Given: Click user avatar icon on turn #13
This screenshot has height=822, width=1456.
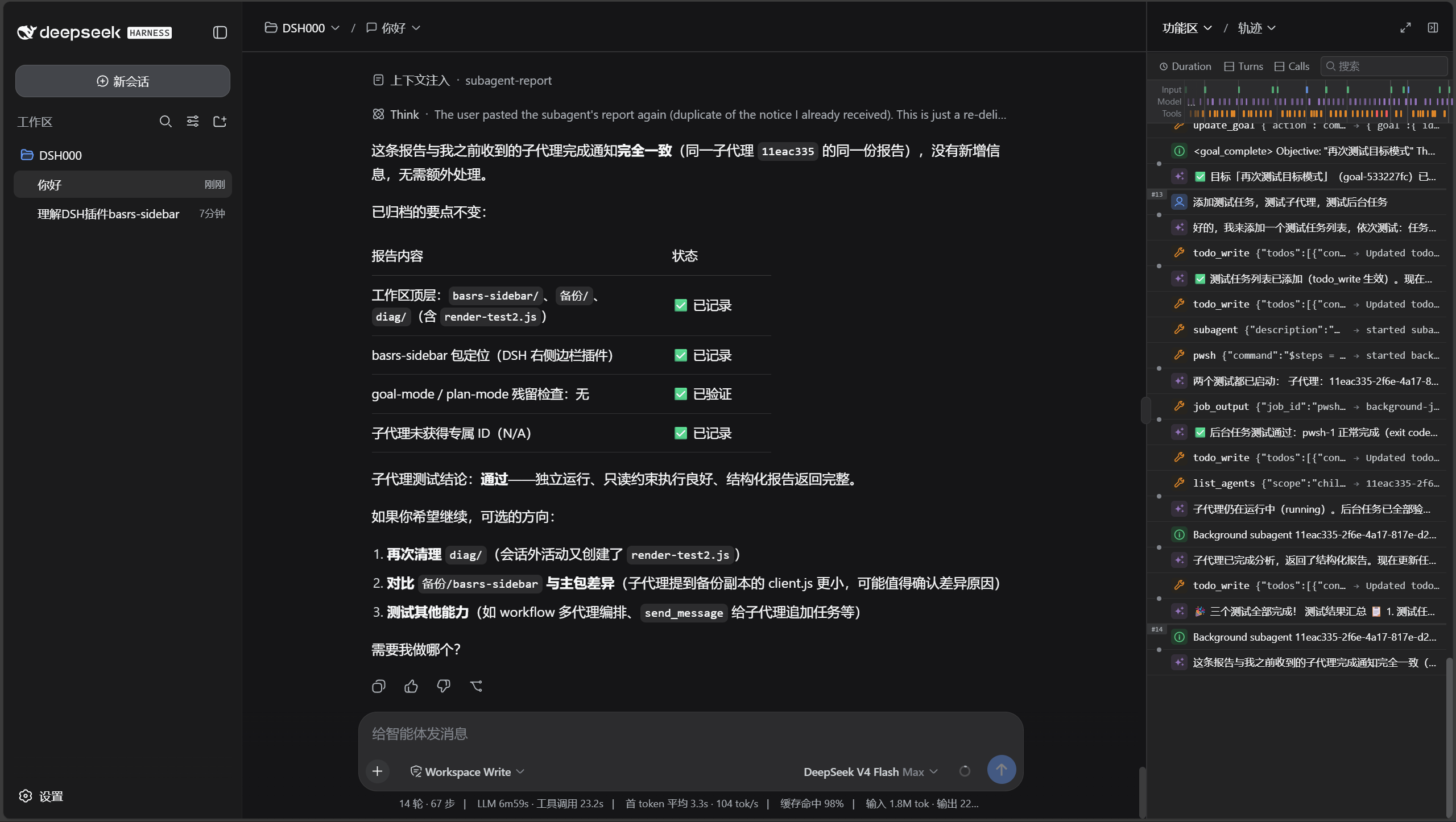Looking at the screenshot, I should click(1180, 202).
